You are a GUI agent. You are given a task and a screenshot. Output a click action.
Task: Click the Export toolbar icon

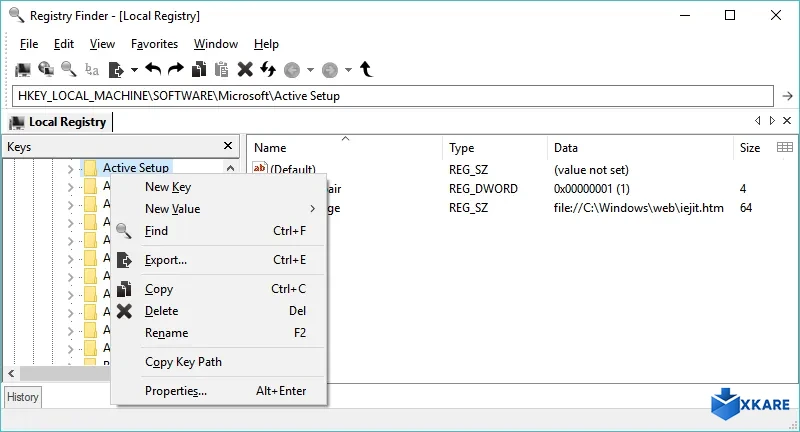point(116,69)
